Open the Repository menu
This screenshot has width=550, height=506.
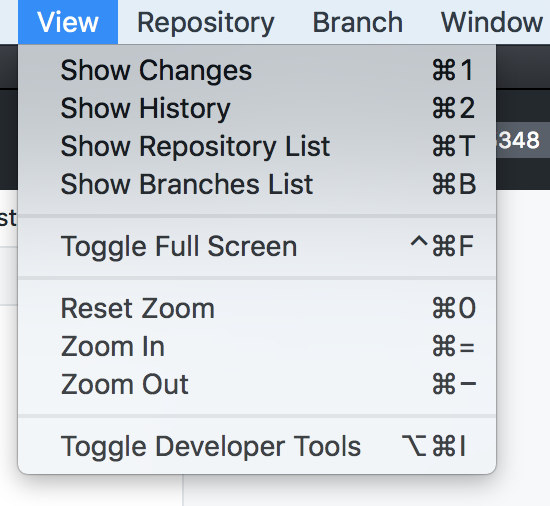(x=206, y=22)
